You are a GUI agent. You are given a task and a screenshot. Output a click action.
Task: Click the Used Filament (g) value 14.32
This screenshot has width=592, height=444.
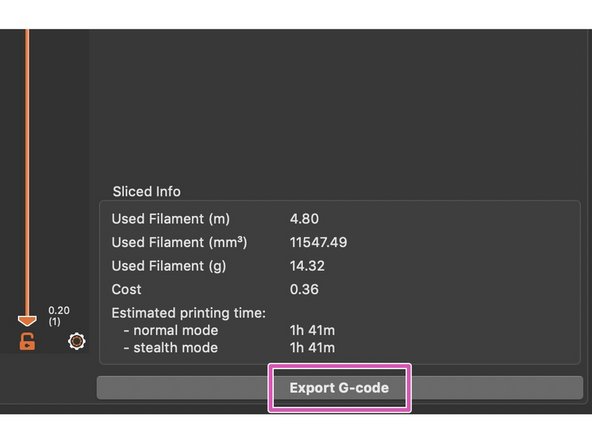pos(307,266)
